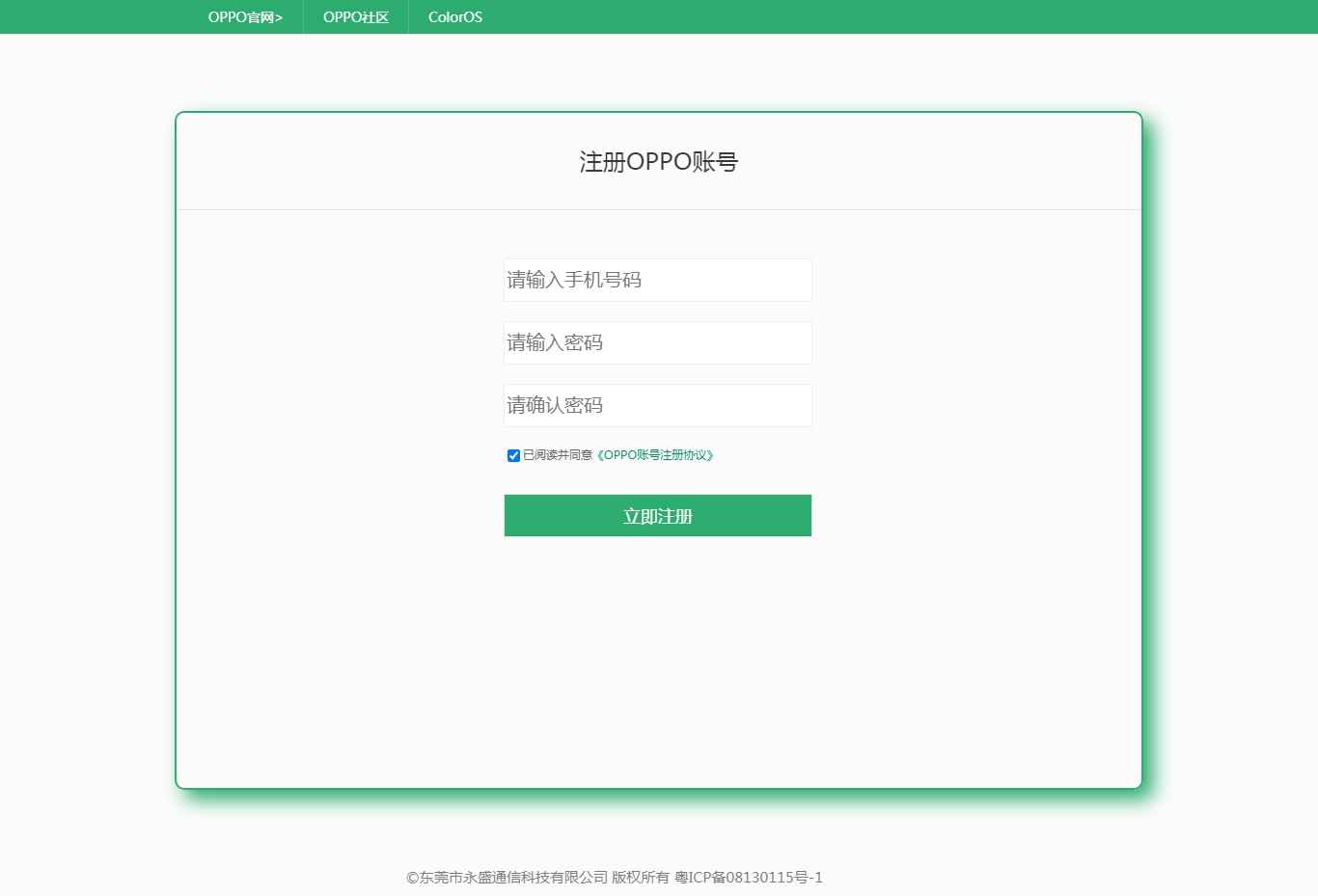Click empty space on the green top bar

tap(868, 17)
